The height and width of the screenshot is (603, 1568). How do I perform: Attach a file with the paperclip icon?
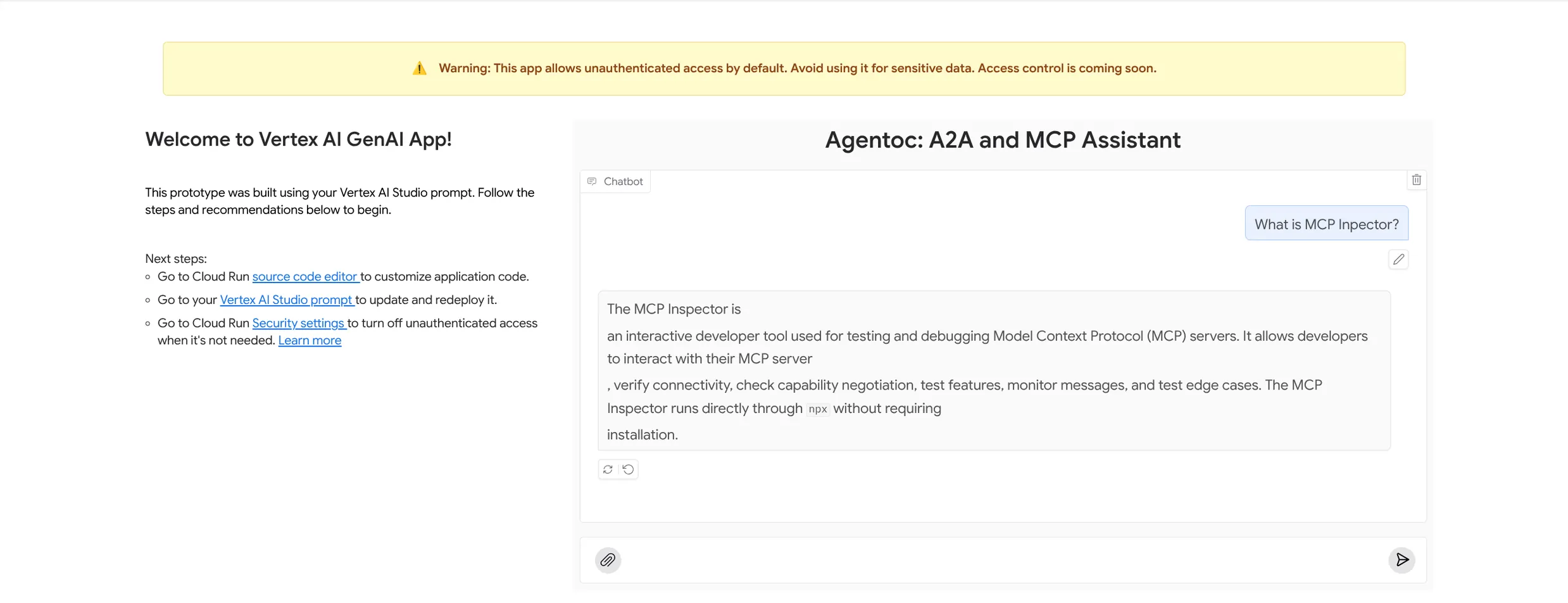coord(608,560)
